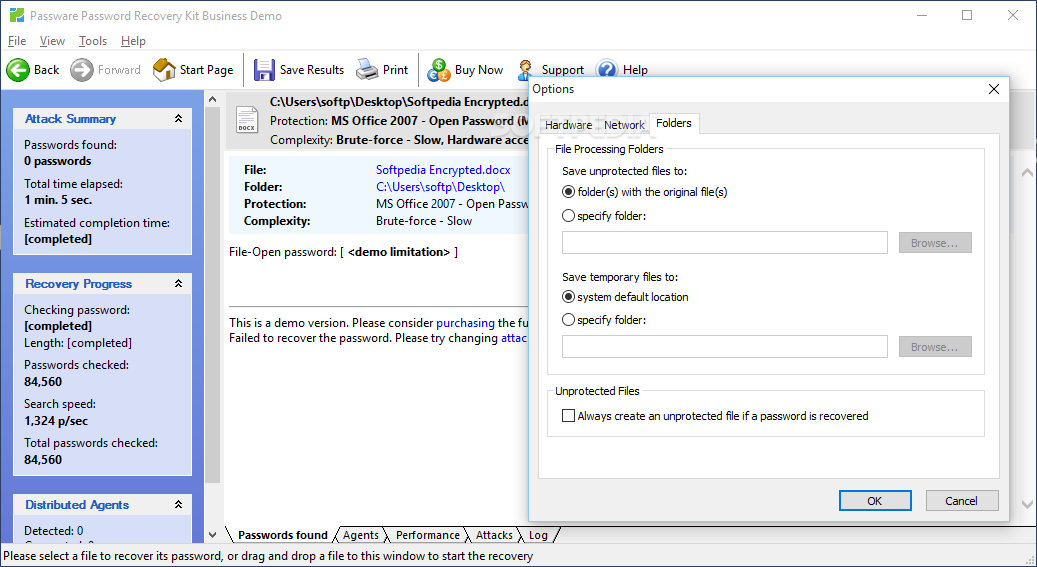Open the C:\Users\softp\Desktop\ folder link
Screen dimensions: 1037x567
pos(440,187)
